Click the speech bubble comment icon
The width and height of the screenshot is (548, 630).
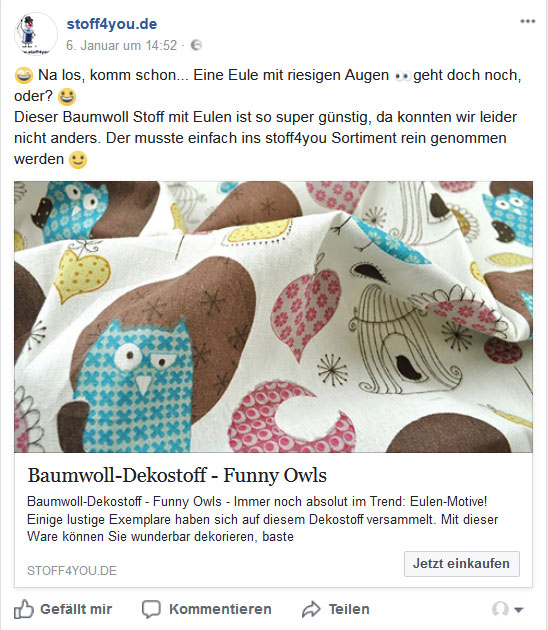point(151,609)
